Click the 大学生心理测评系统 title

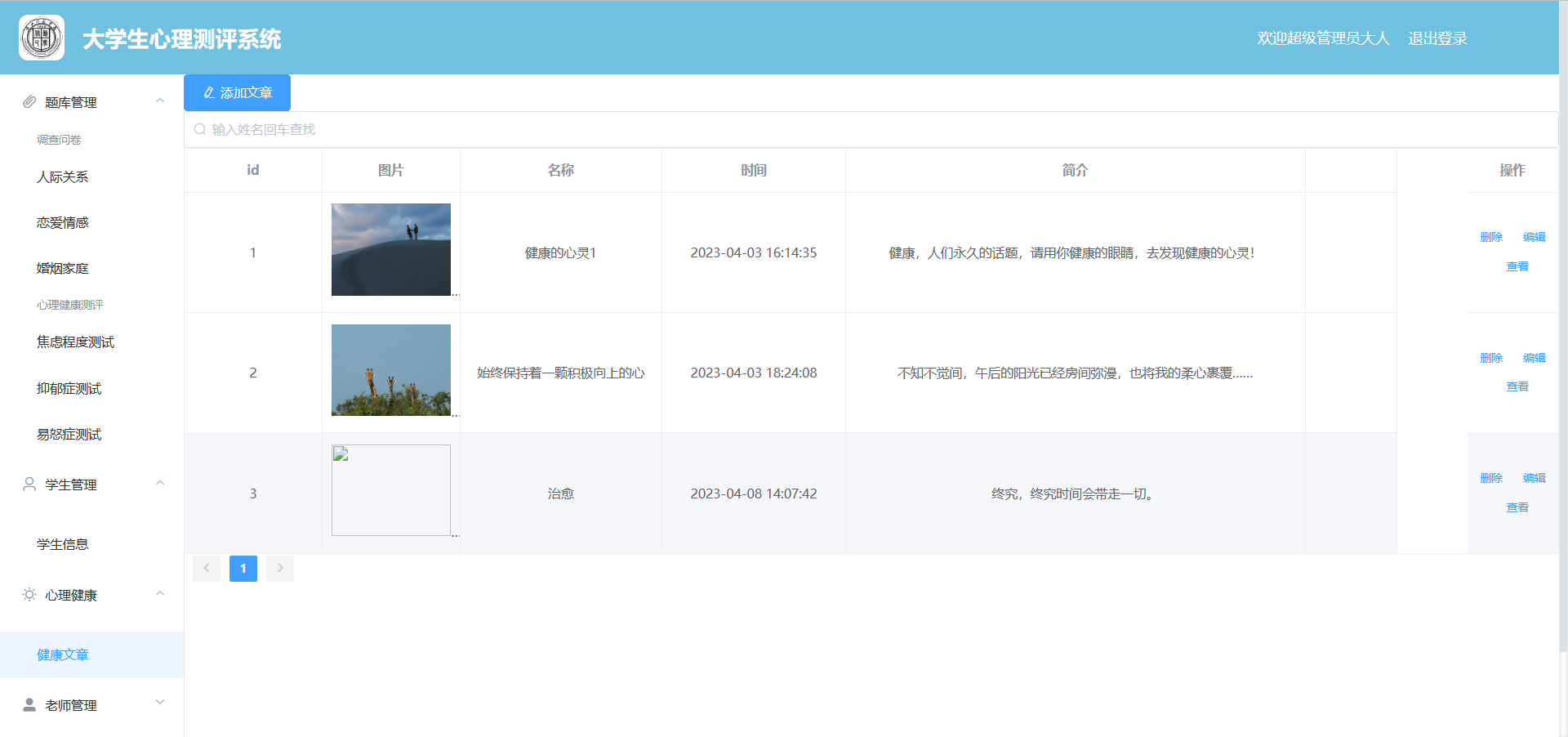coord(181,39)
